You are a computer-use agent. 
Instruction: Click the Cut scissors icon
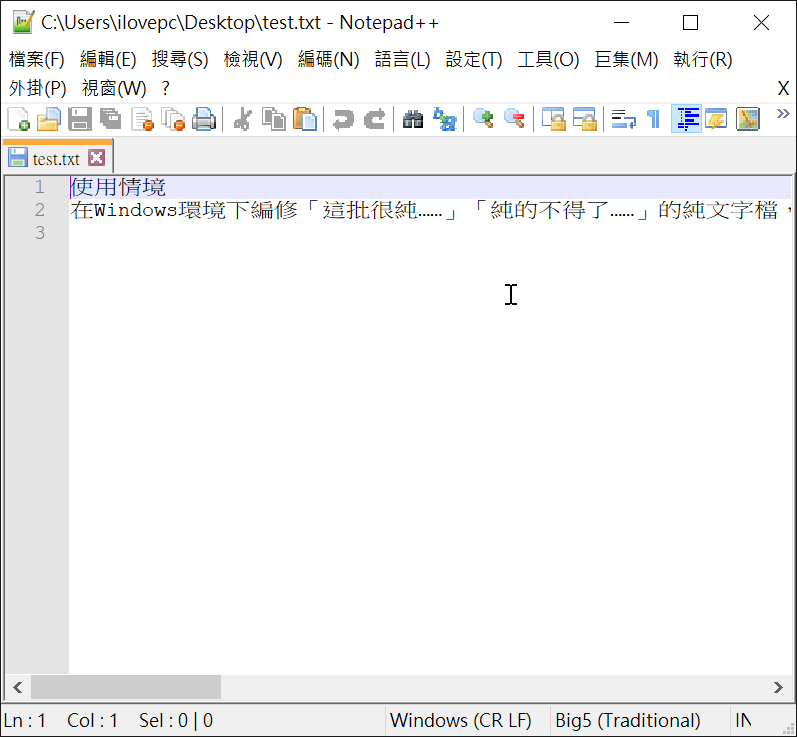243,119
